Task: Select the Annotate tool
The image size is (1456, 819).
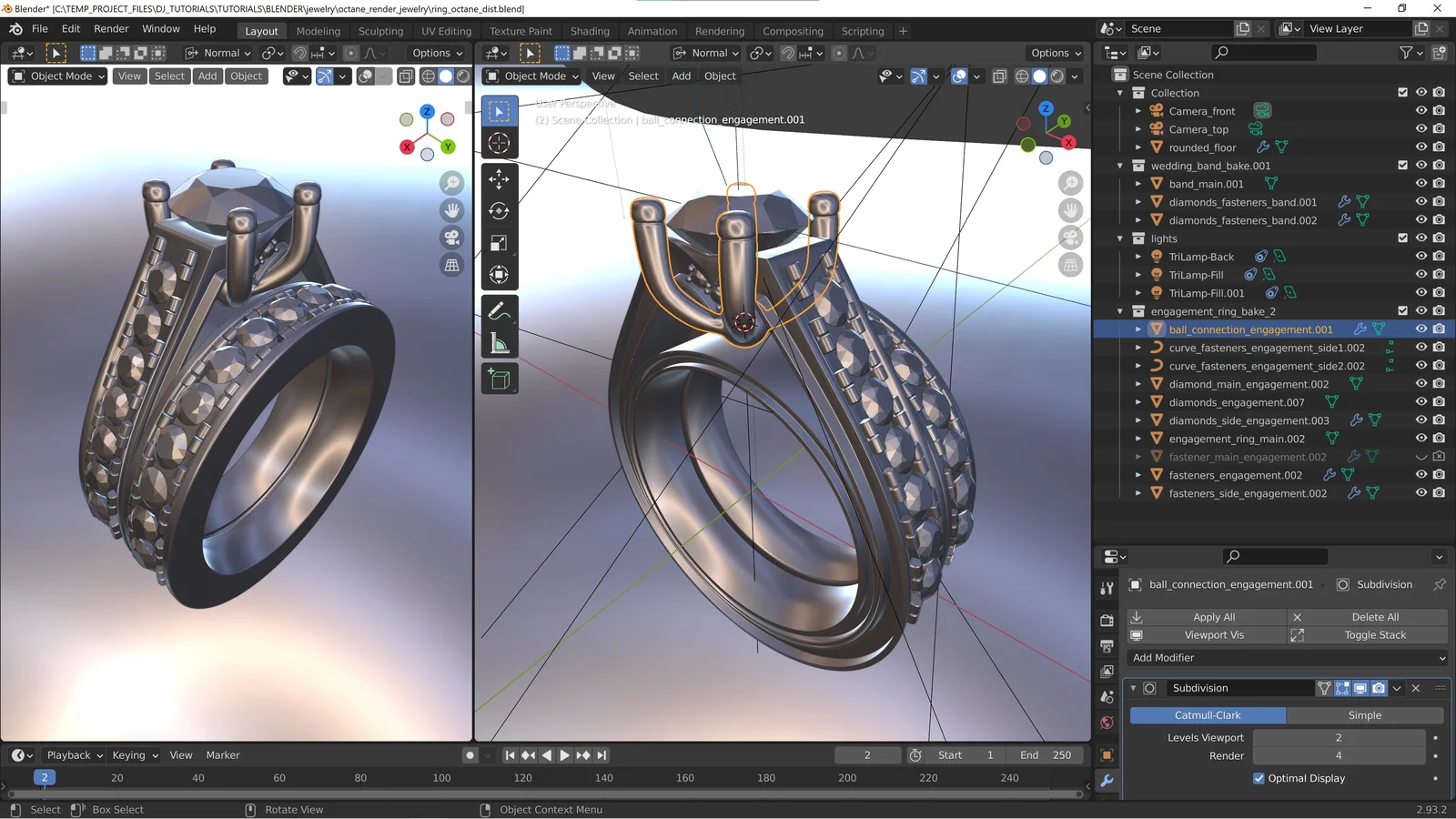Action: (499, 311)
